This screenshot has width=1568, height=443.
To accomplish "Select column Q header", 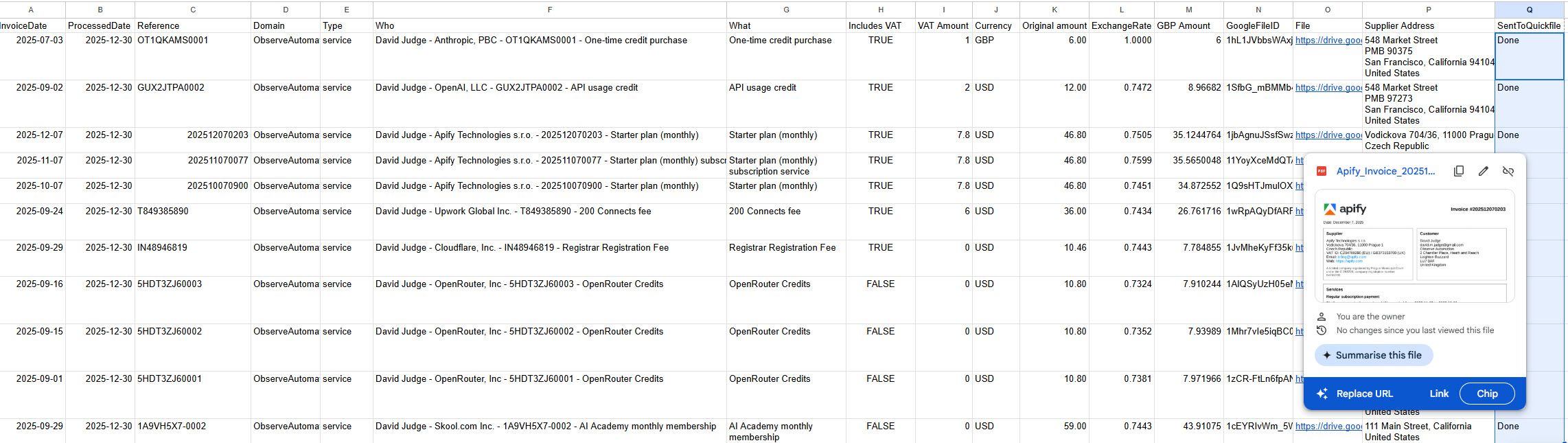I will [1530, 10].
